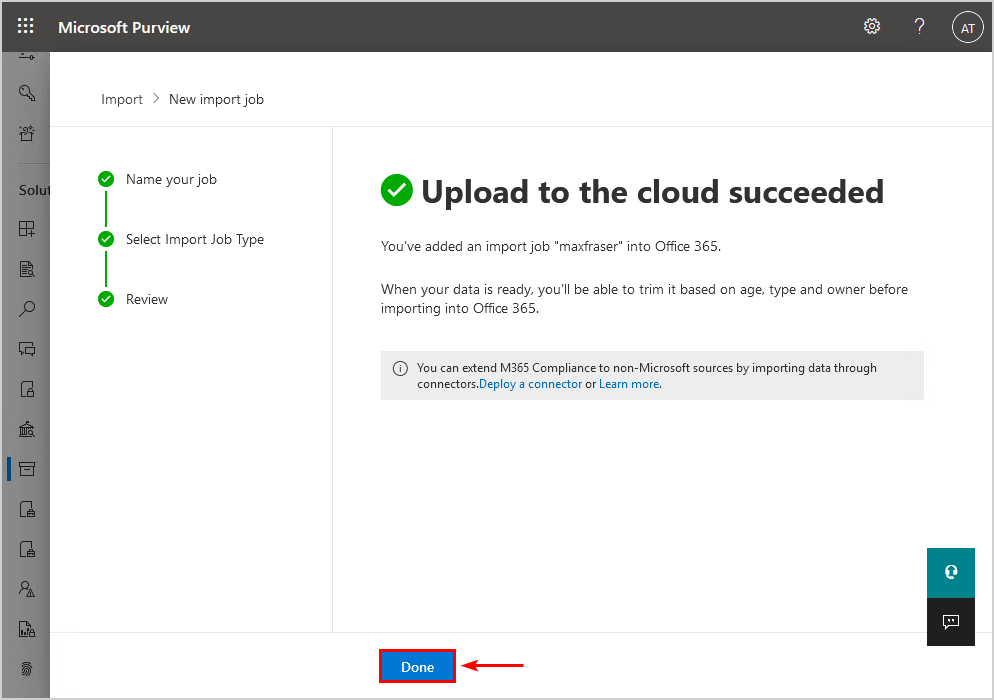Select the archive box sidebar icon
This screenshot has width=994, height=700.
tap(27, 469)
